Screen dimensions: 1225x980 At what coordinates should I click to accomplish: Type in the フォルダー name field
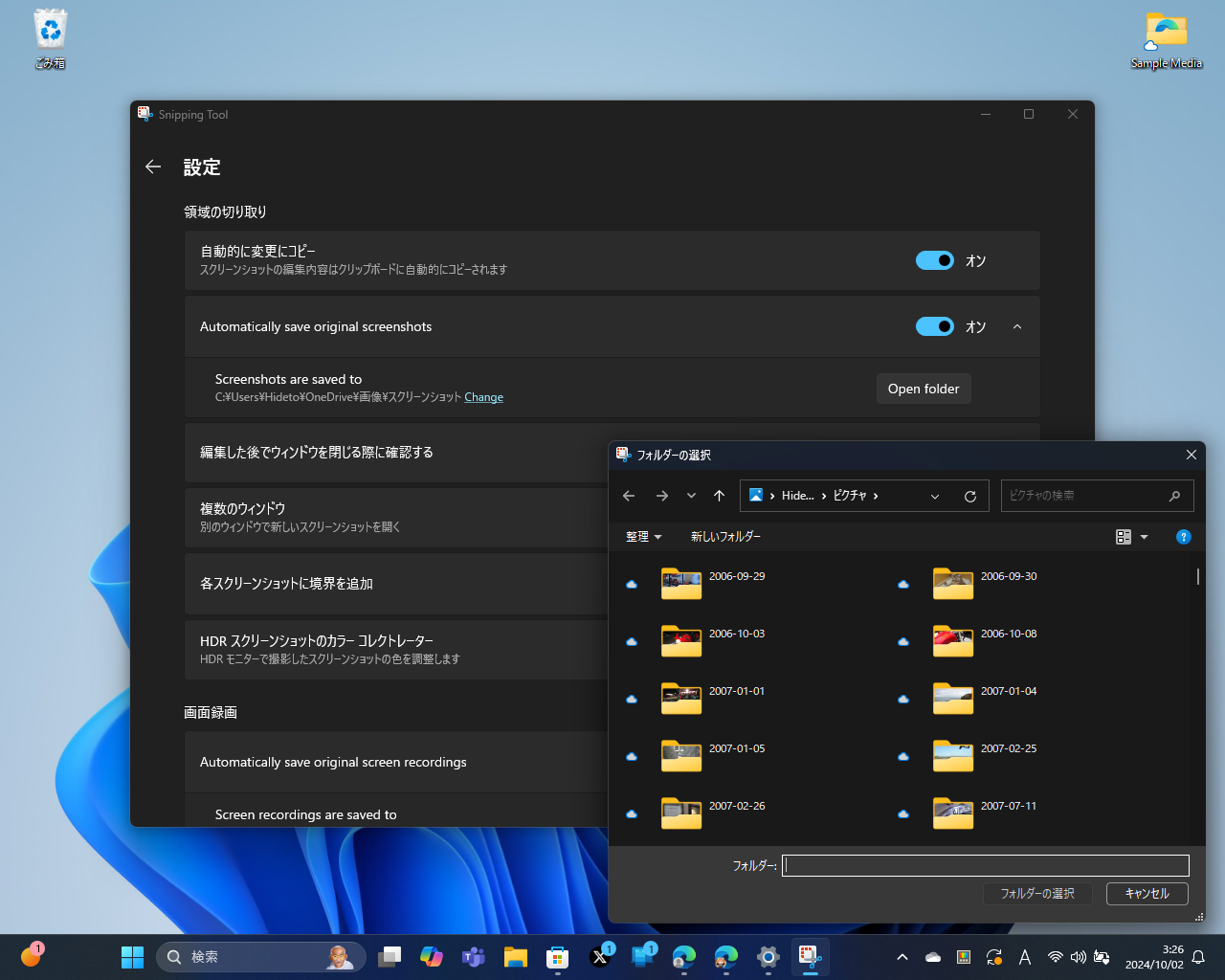pyautogui.click(x=985, y=865)
